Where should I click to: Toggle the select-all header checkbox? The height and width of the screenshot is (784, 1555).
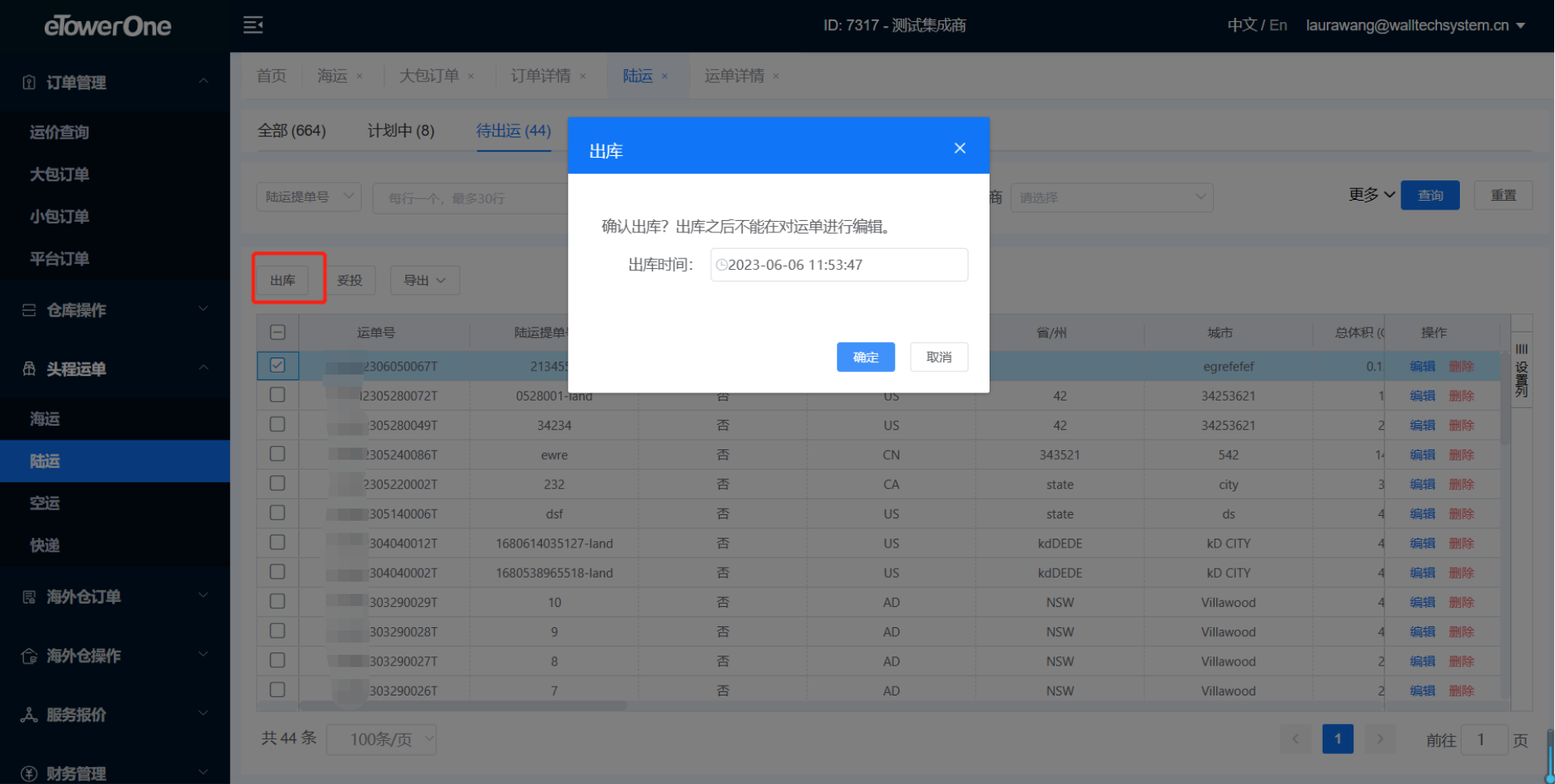[278, 332]
